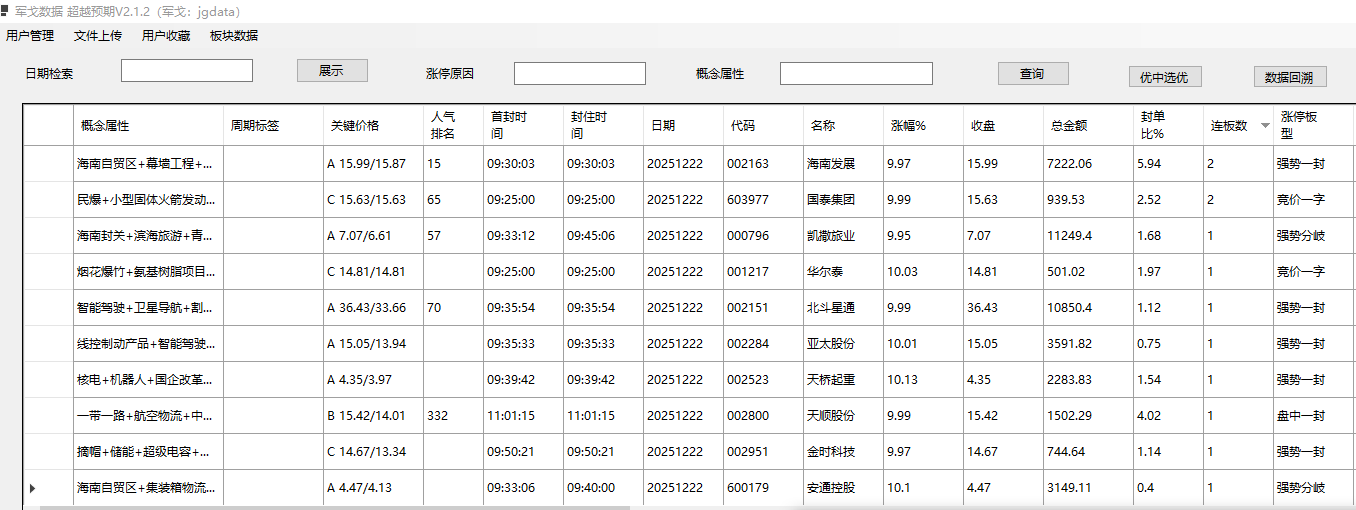Image resolution: width=1356 pixels, height=510 pixels.
Task: Click the 一带一路+航空物流 concept cell
Action: point(149,416)
